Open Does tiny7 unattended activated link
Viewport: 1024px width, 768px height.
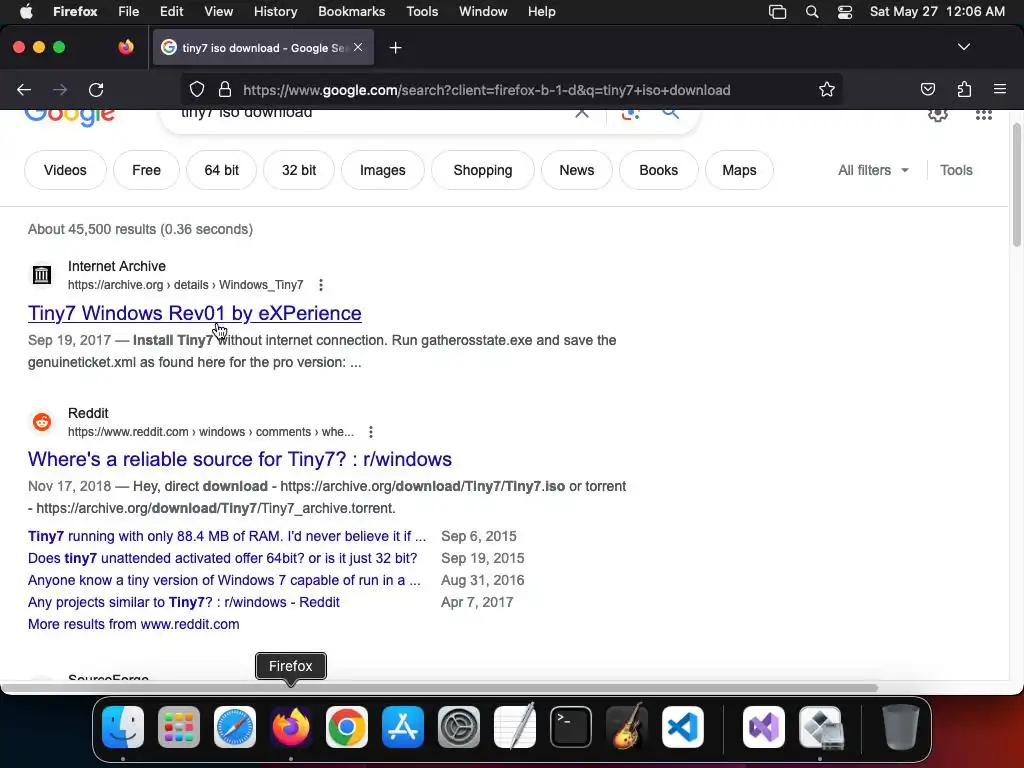tap(222, 558)
